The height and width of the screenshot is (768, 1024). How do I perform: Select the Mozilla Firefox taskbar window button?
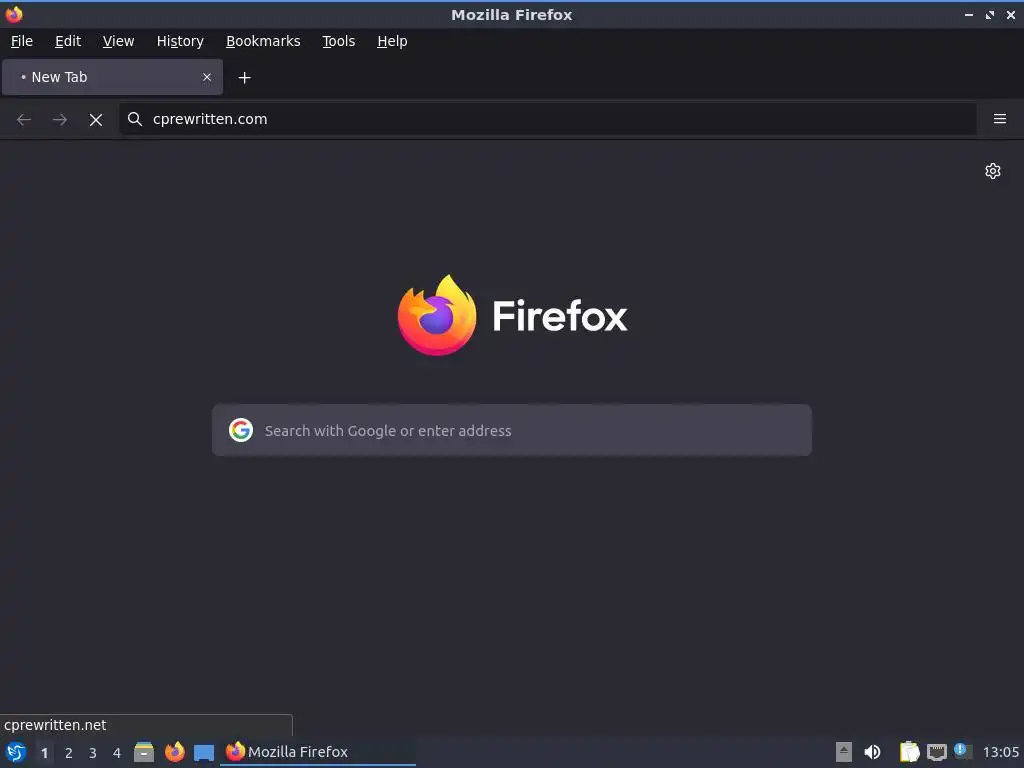tap(318, 752)
